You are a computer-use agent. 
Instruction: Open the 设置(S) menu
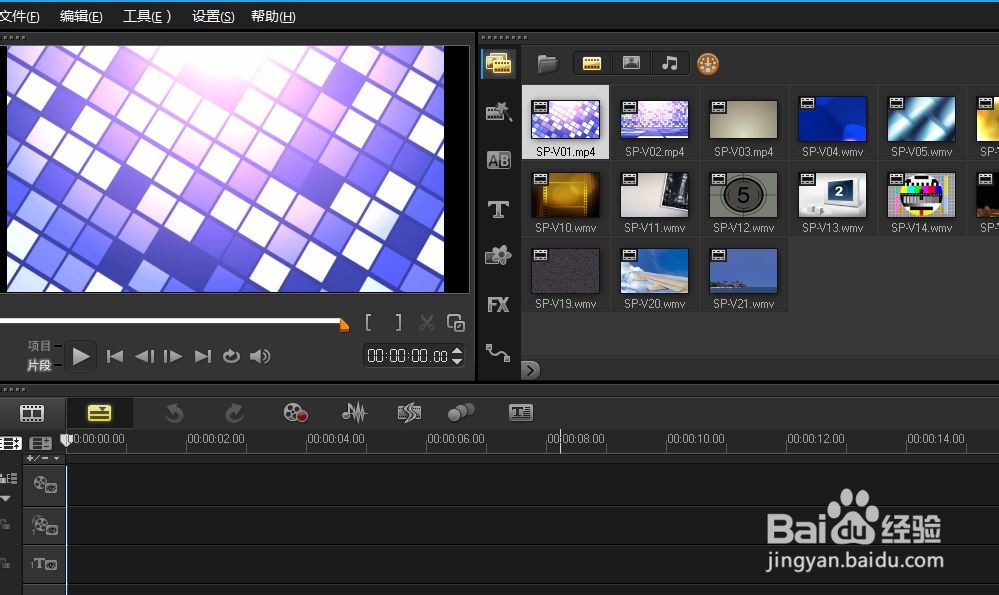click(x=213, y=16)
